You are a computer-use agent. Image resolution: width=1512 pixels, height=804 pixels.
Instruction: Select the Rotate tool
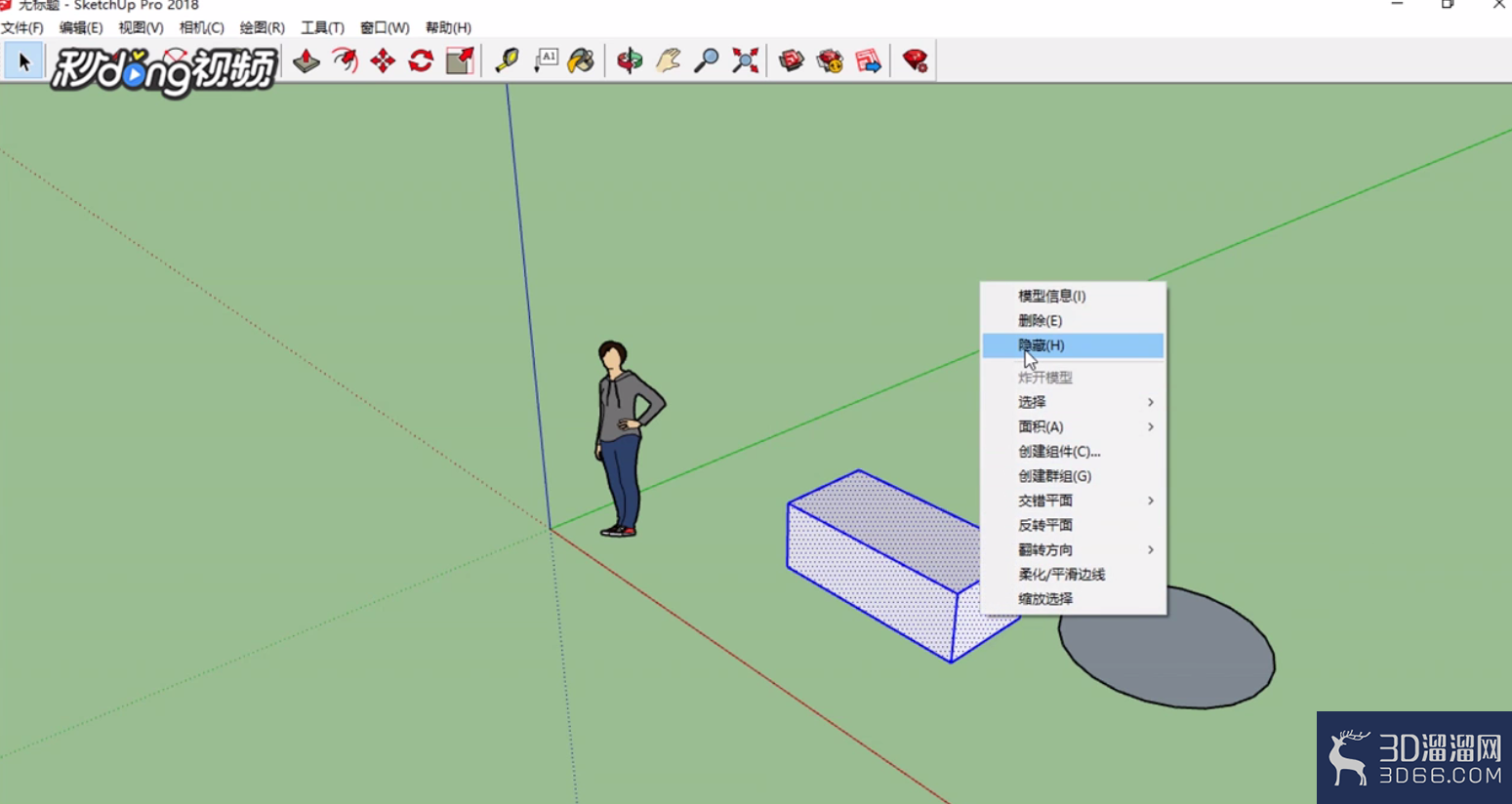coord(421,60)
